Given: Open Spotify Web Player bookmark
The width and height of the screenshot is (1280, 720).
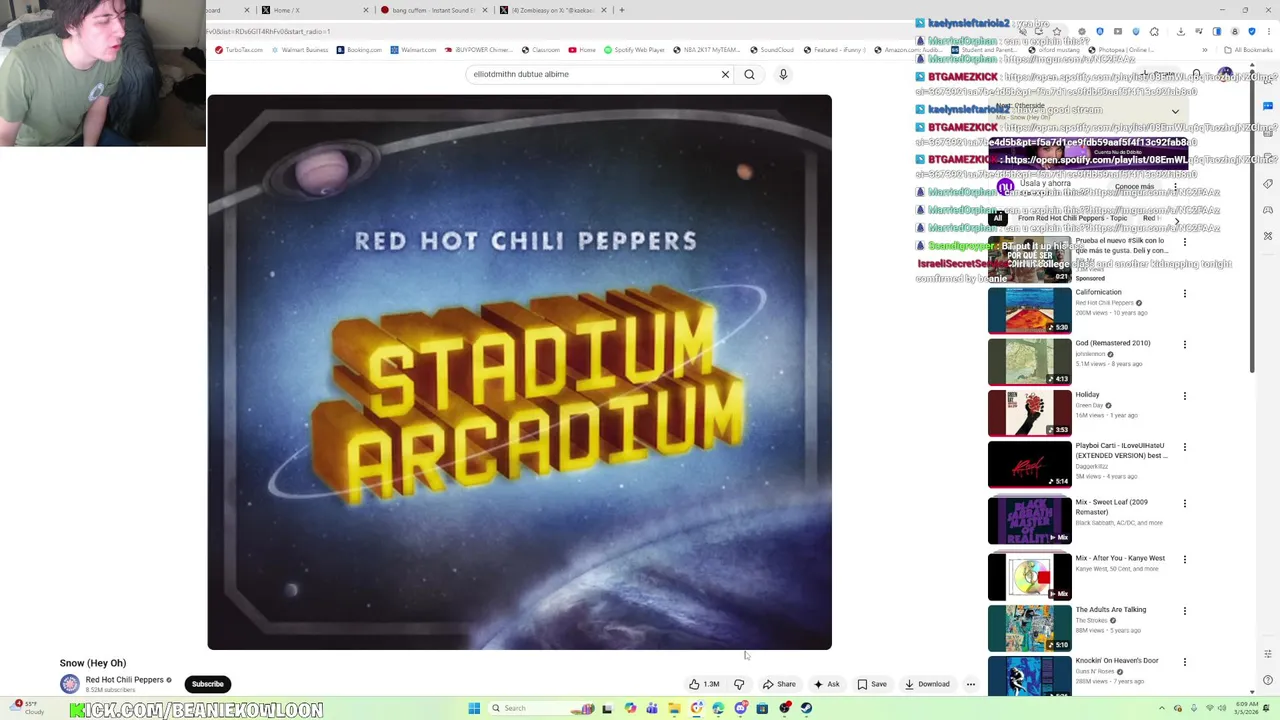Looking at the screenshot, I should [x=634, y=50].
